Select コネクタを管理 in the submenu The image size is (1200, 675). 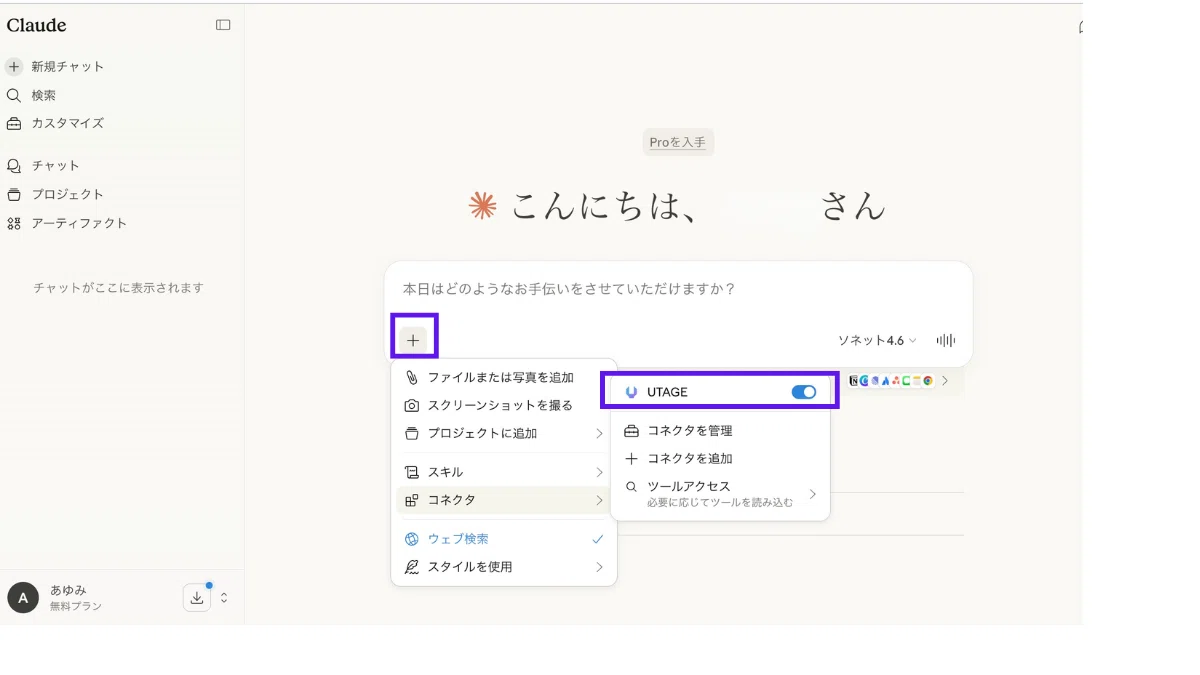(690, 431)
